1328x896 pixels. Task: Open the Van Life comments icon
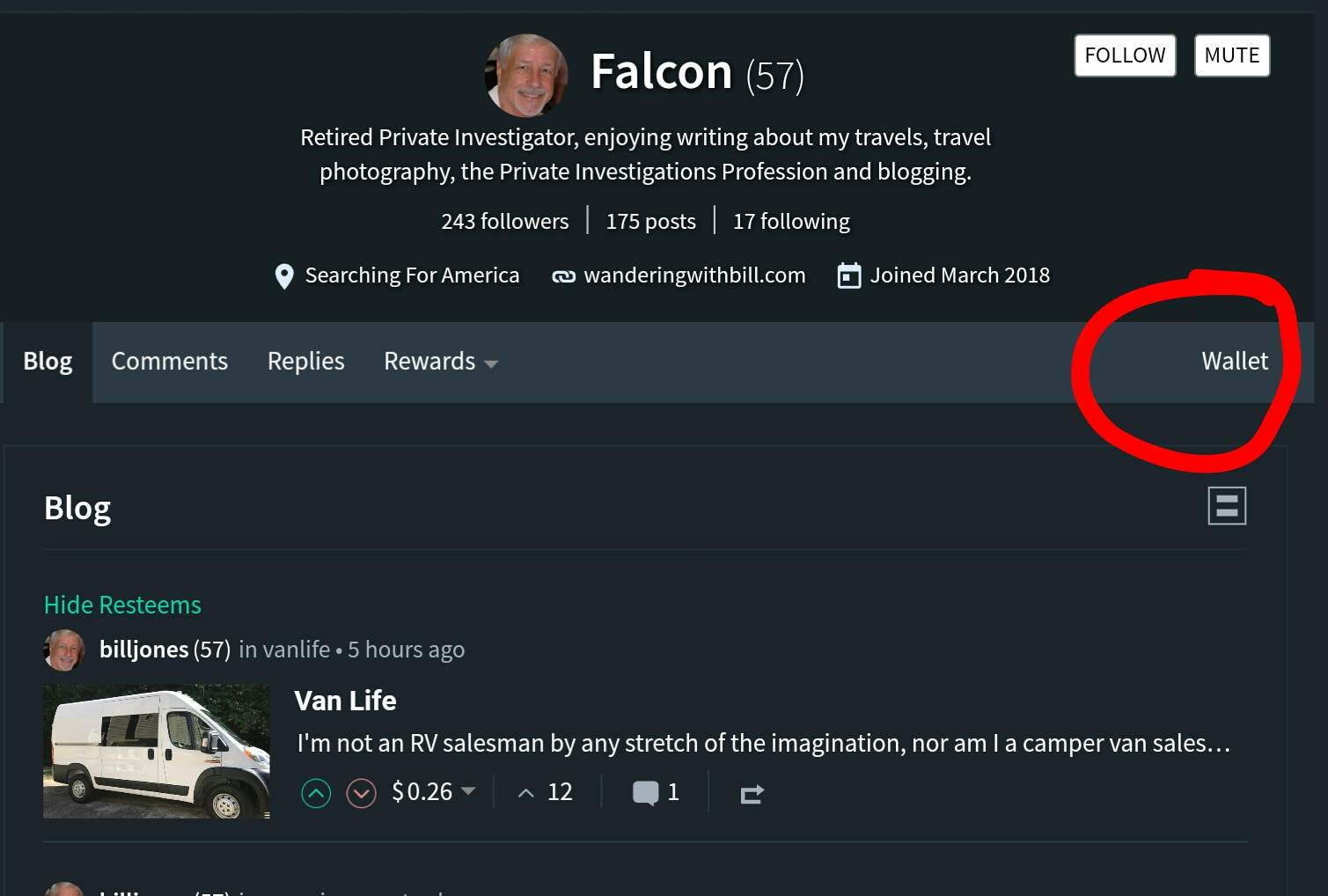point(645,793)
